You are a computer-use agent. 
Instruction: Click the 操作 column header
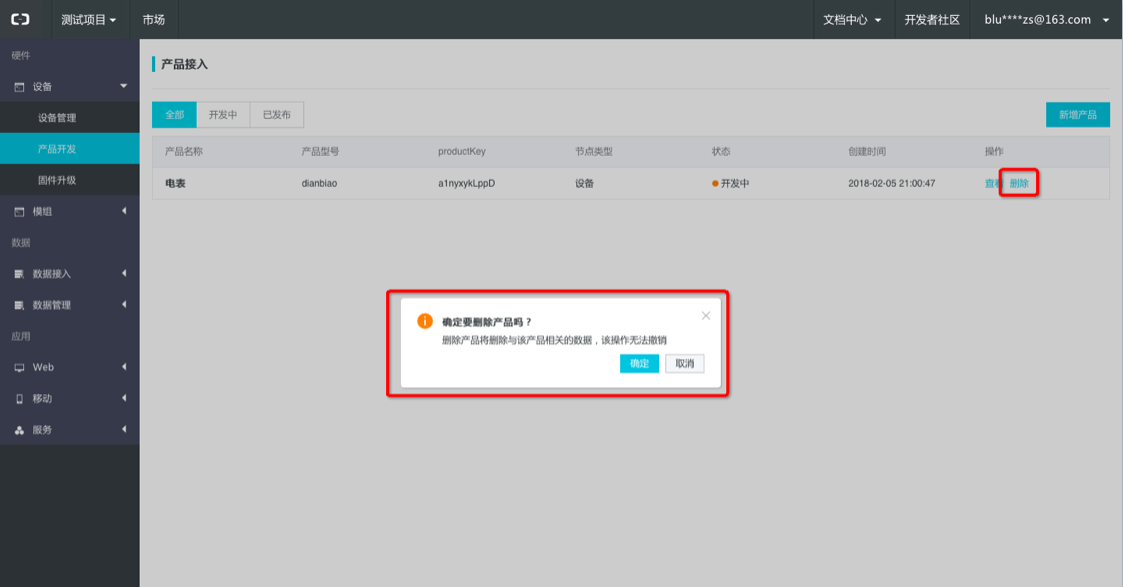tap(994, 151)
